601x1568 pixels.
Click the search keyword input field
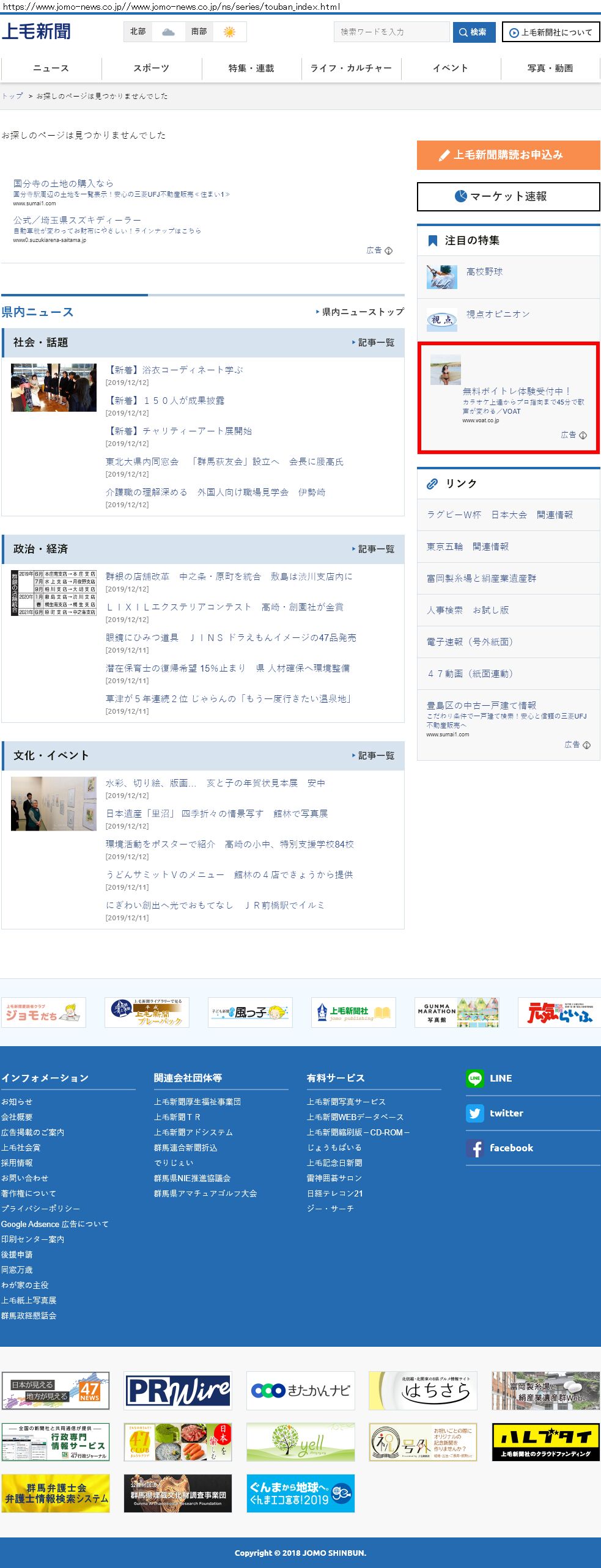click(x=391, y=32)
